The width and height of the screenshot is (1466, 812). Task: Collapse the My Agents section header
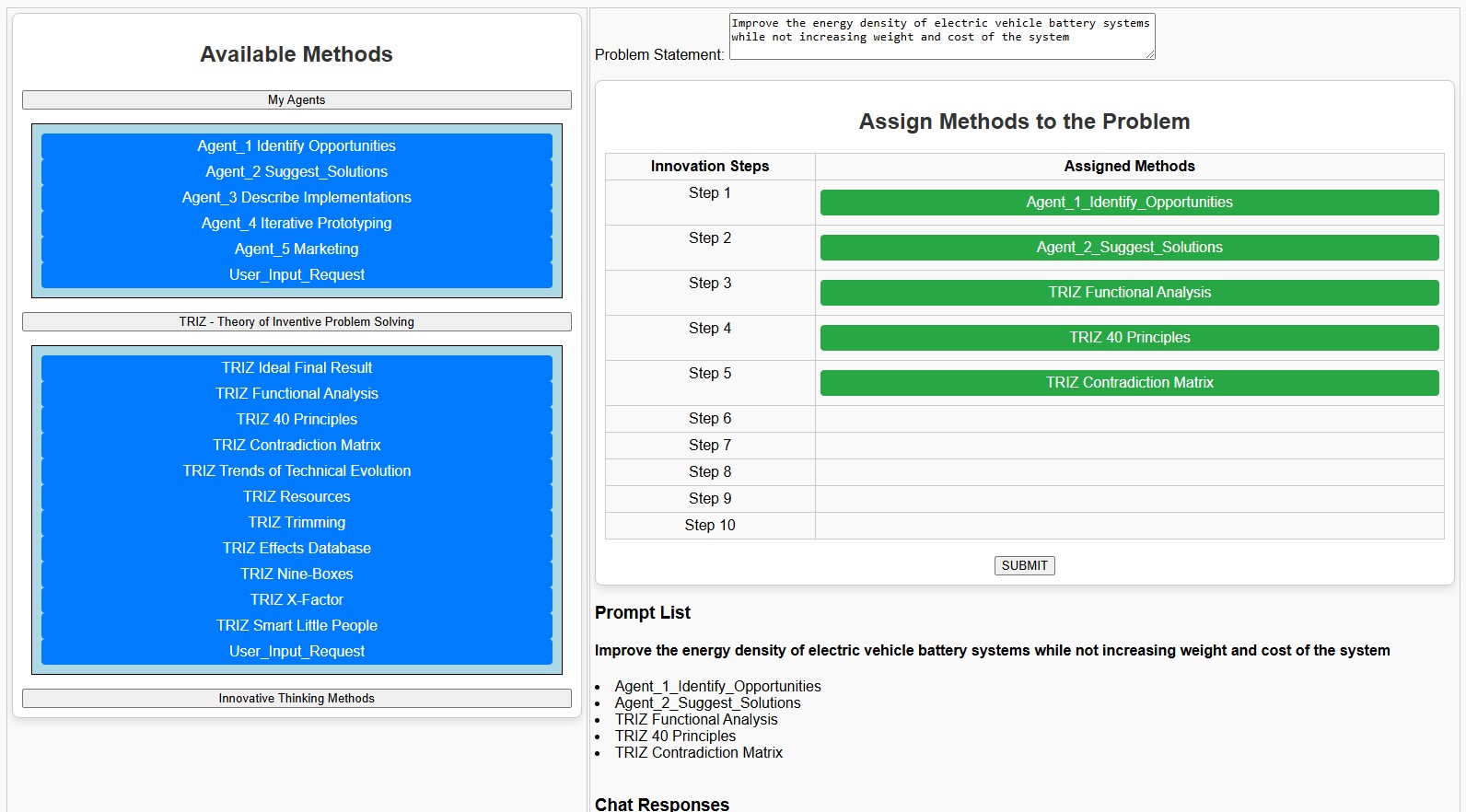point(297,99)
